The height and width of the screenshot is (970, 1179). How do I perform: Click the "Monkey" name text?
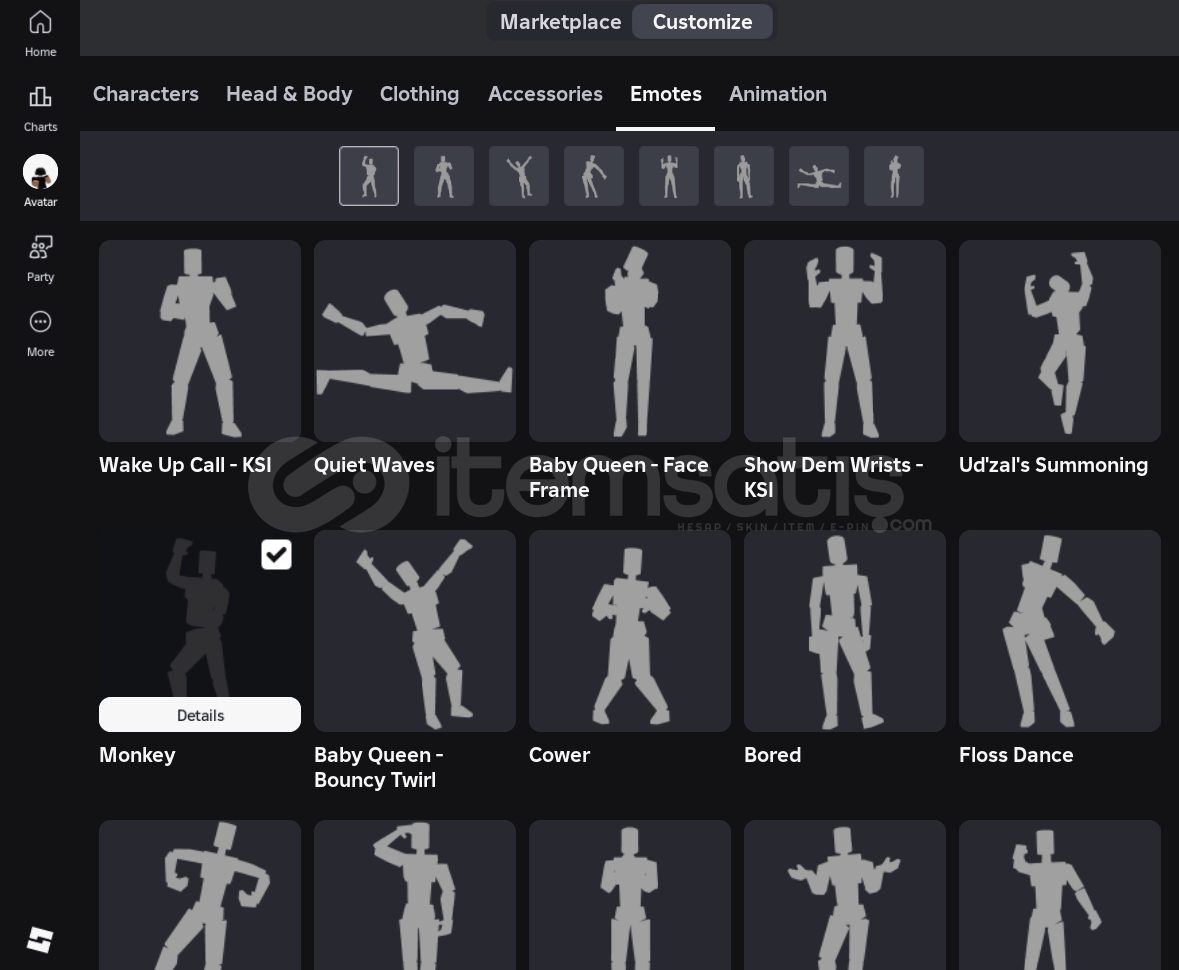tap(138, 755)
